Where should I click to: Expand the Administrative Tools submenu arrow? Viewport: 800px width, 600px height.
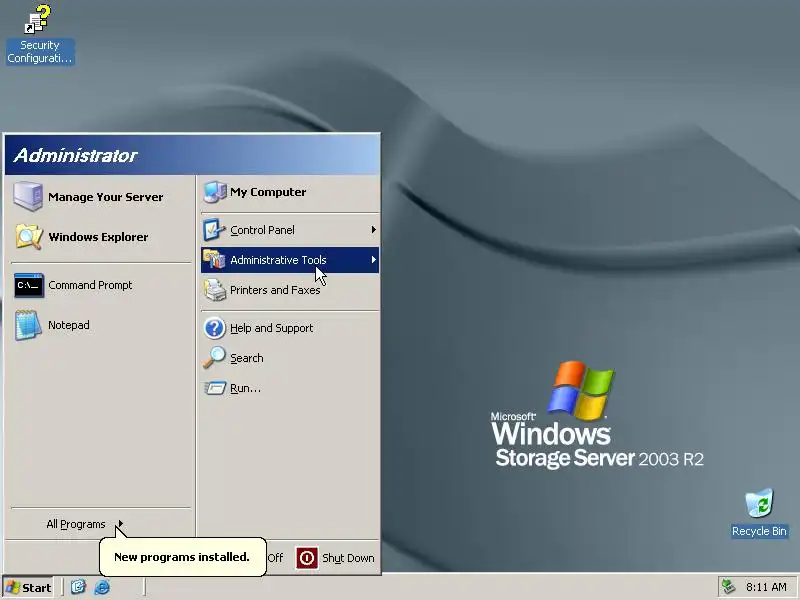pos(374,260)
